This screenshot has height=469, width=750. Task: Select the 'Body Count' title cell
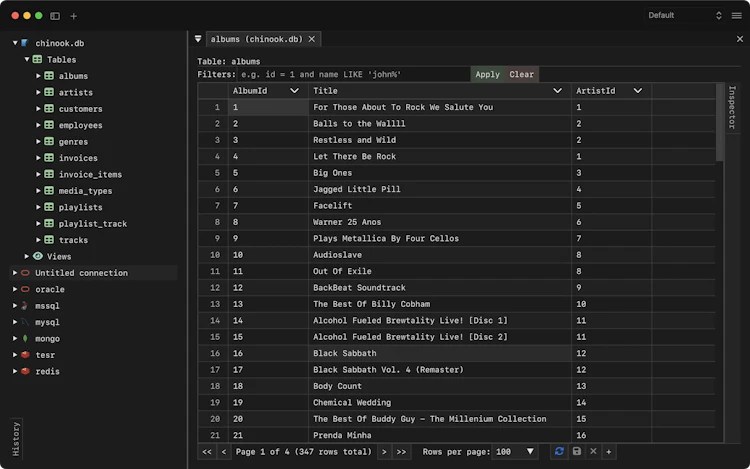point(440,386)
